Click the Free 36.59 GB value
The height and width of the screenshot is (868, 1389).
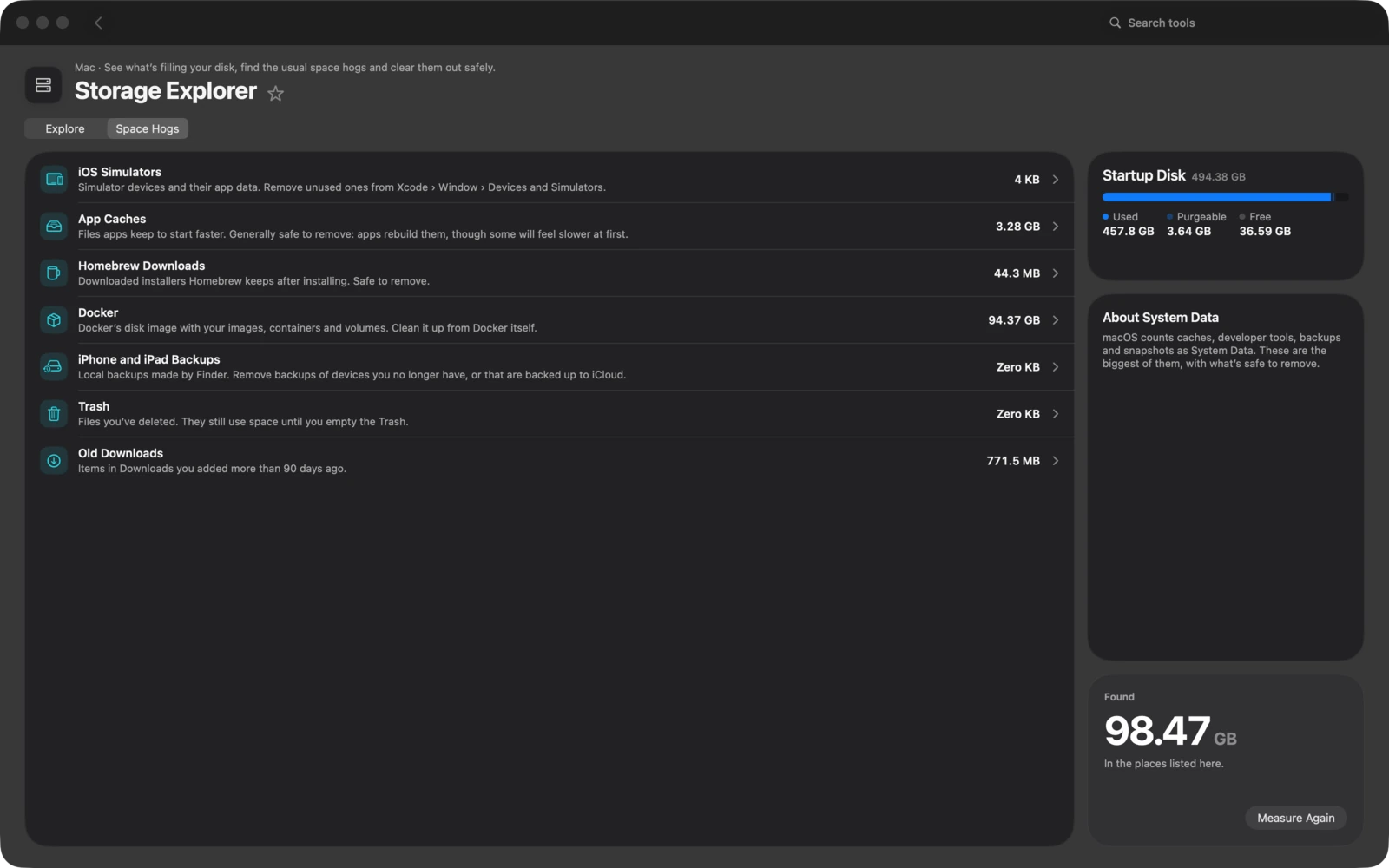point(1265,232)
